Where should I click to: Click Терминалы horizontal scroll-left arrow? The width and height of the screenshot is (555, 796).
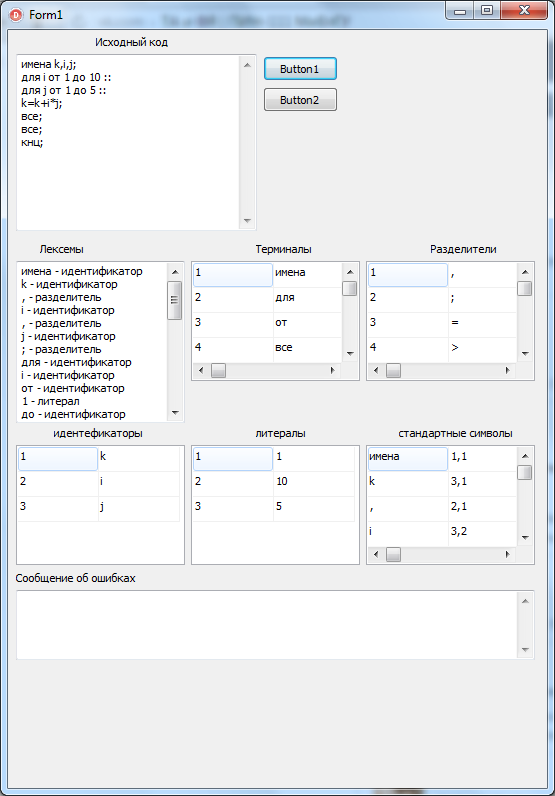click(x=201, y=371)
